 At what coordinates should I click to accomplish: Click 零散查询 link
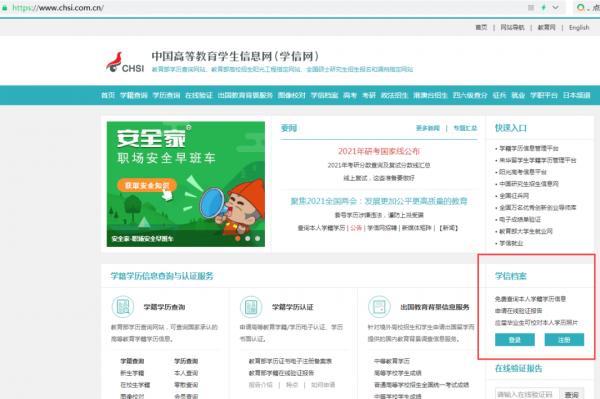tap(186, 385)
